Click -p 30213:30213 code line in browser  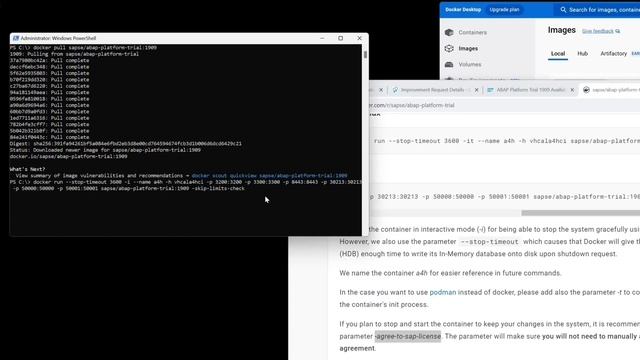[504, 197]
